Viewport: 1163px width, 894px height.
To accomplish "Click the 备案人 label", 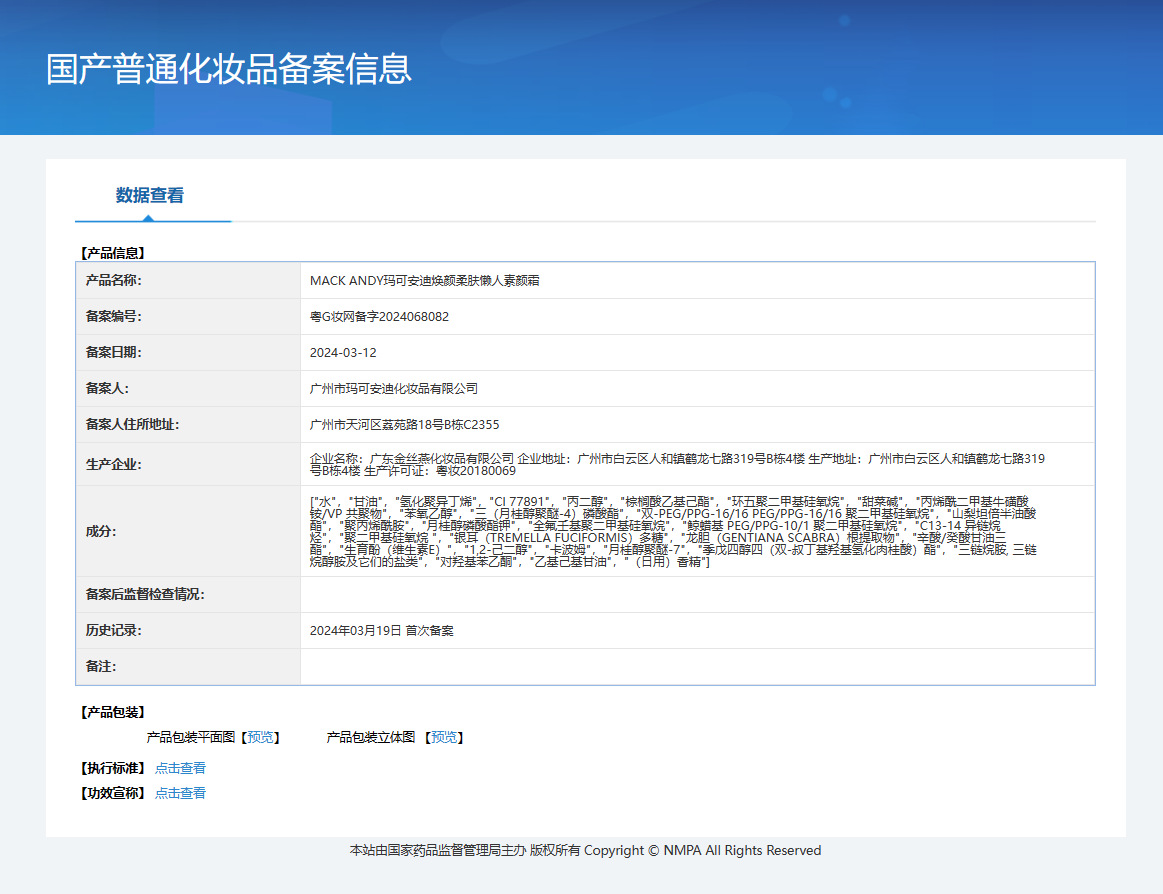I will pos(107,388).
